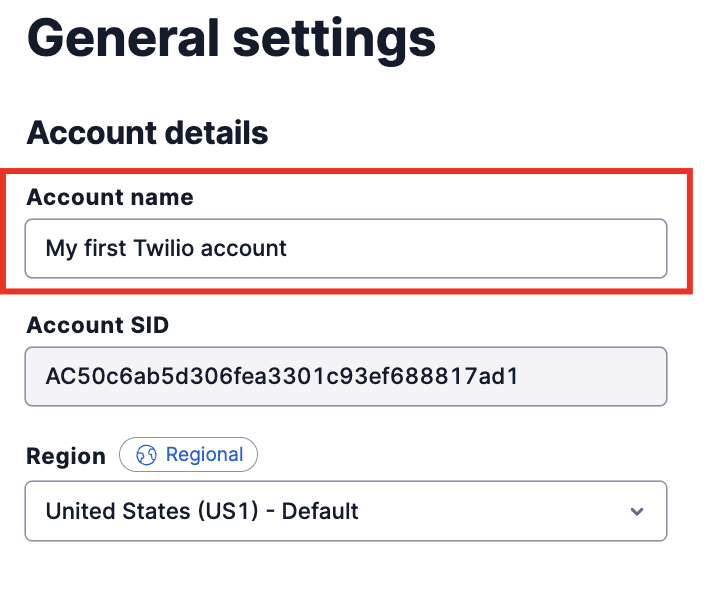This screenshot has width=710, height=592.
Task: Click the Account name input field
Action: pos(345,248)
